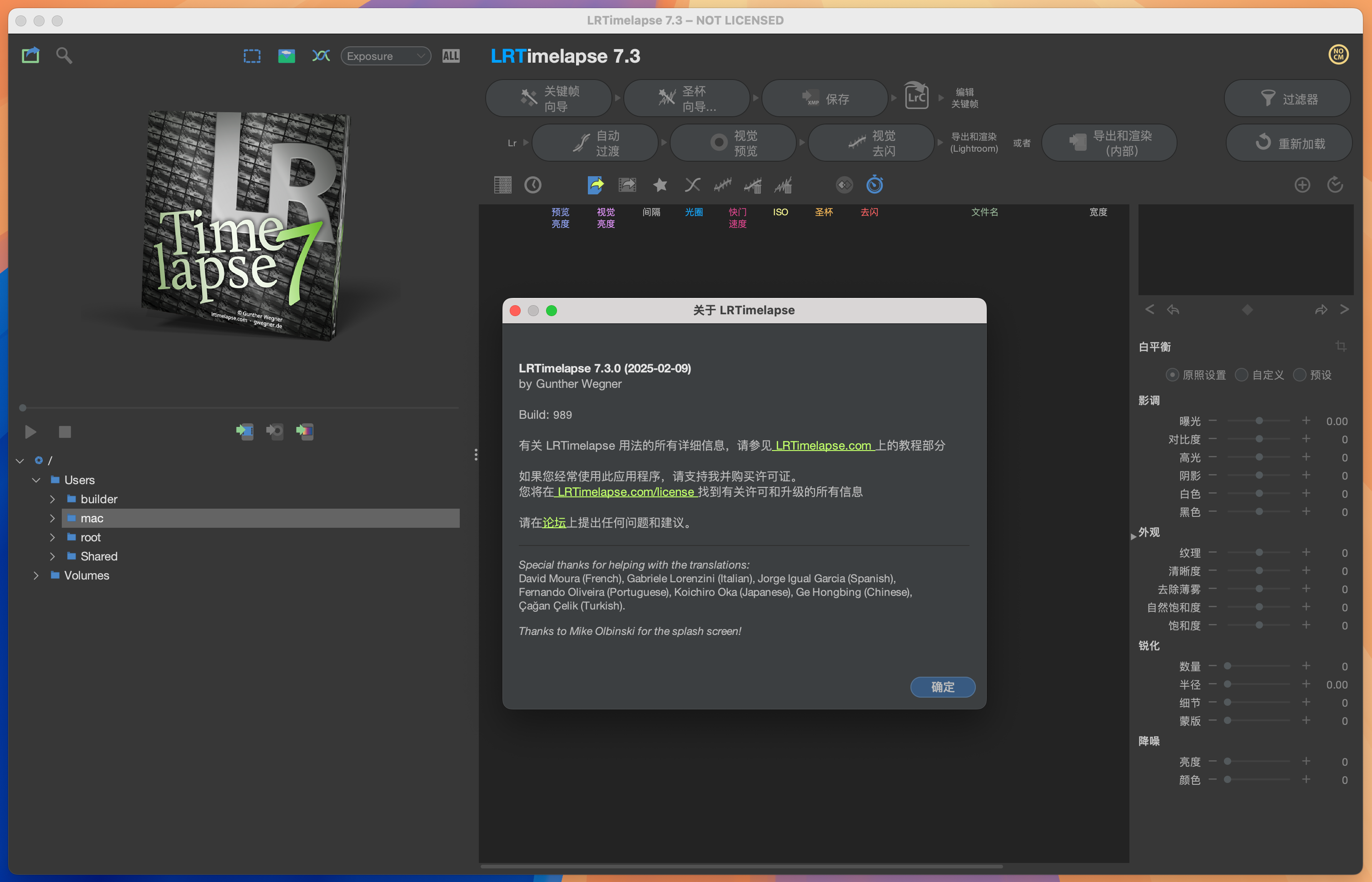Viewport: 1372px width, 882px height.
Task: Click the crossed lines shuffle icon
Action: pyautogui.click(x=692, y=185)
